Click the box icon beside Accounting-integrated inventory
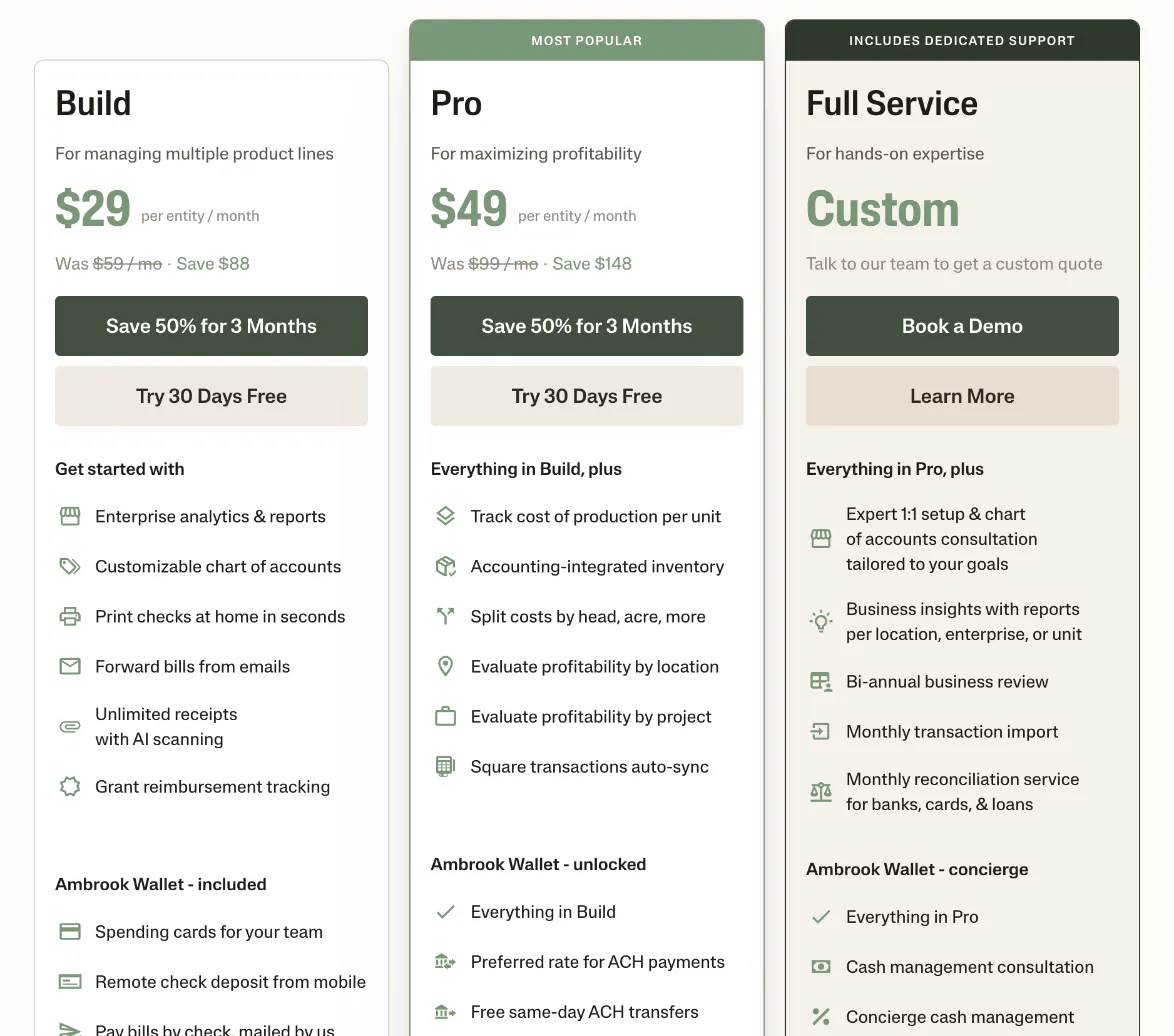 coord(445,567)
